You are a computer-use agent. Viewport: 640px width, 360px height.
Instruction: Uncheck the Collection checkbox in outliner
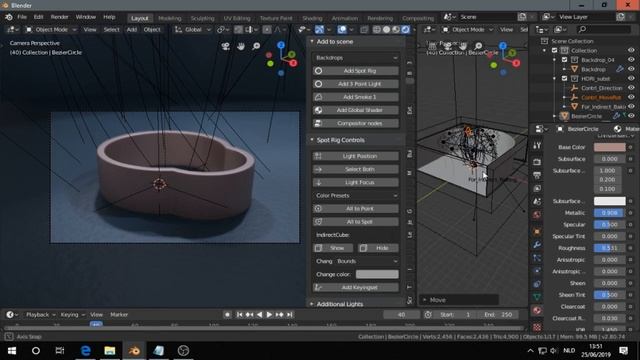554,51
